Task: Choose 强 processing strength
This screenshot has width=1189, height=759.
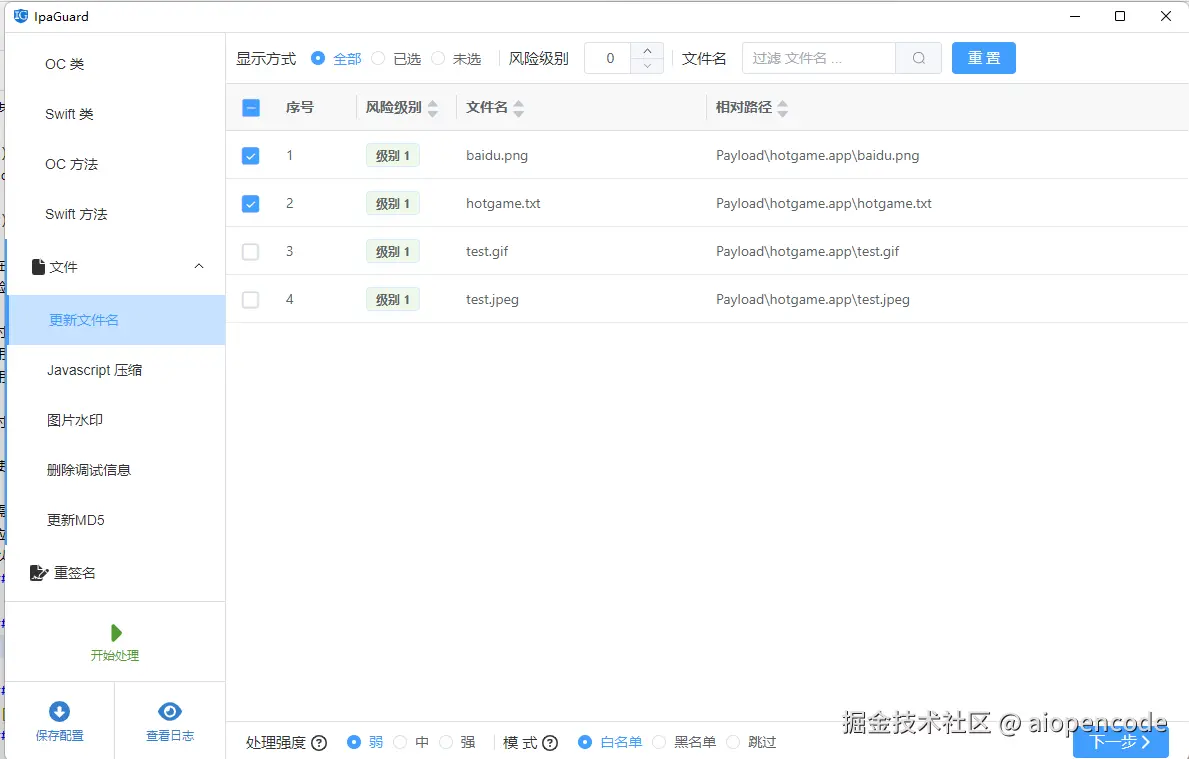Action: (x=445, y=742)
